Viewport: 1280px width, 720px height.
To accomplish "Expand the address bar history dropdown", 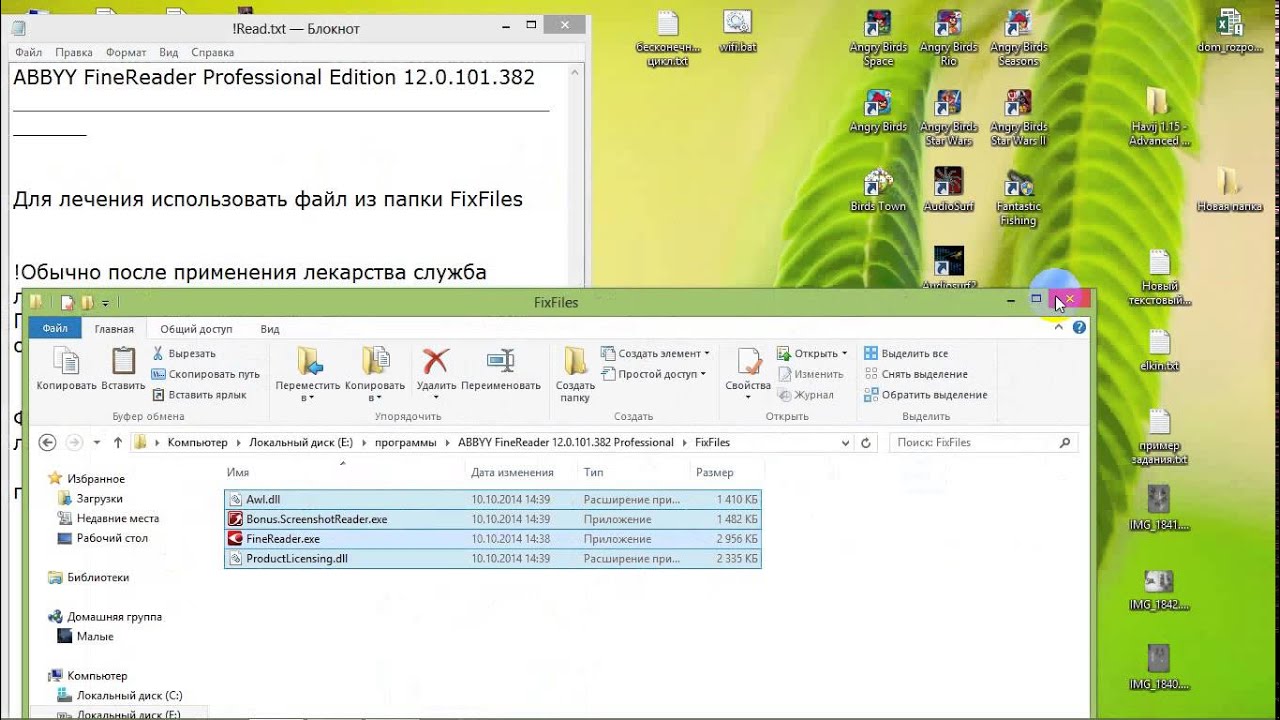I will coord(846,442).
